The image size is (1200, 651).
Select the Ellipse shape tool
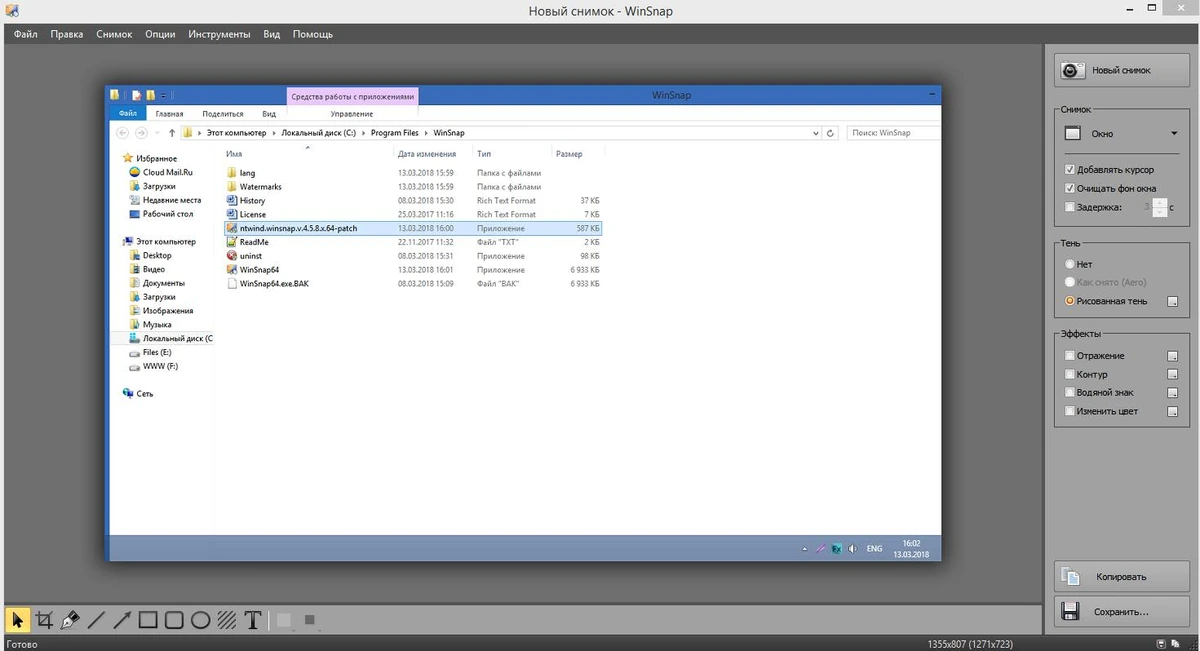point(200,620)
